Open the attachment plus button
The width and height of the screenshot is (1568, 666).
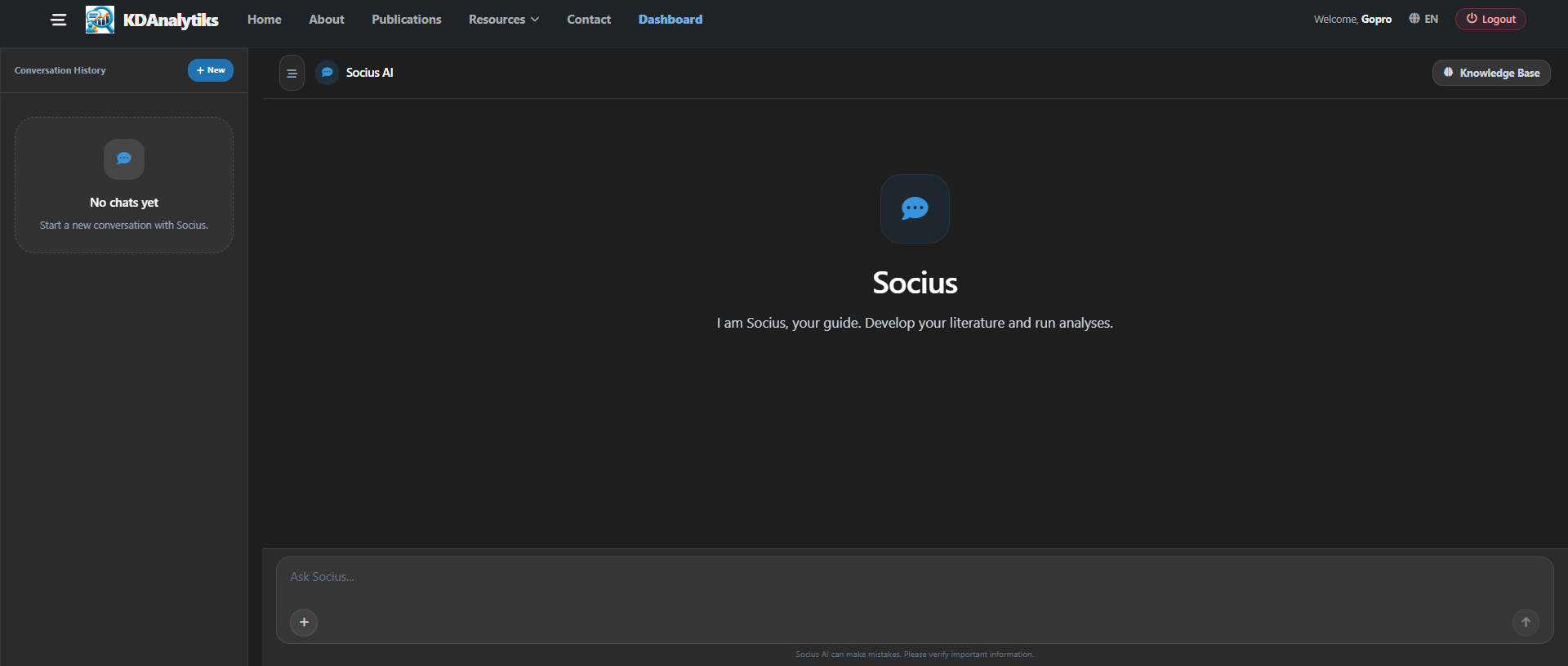click(304, 622)
